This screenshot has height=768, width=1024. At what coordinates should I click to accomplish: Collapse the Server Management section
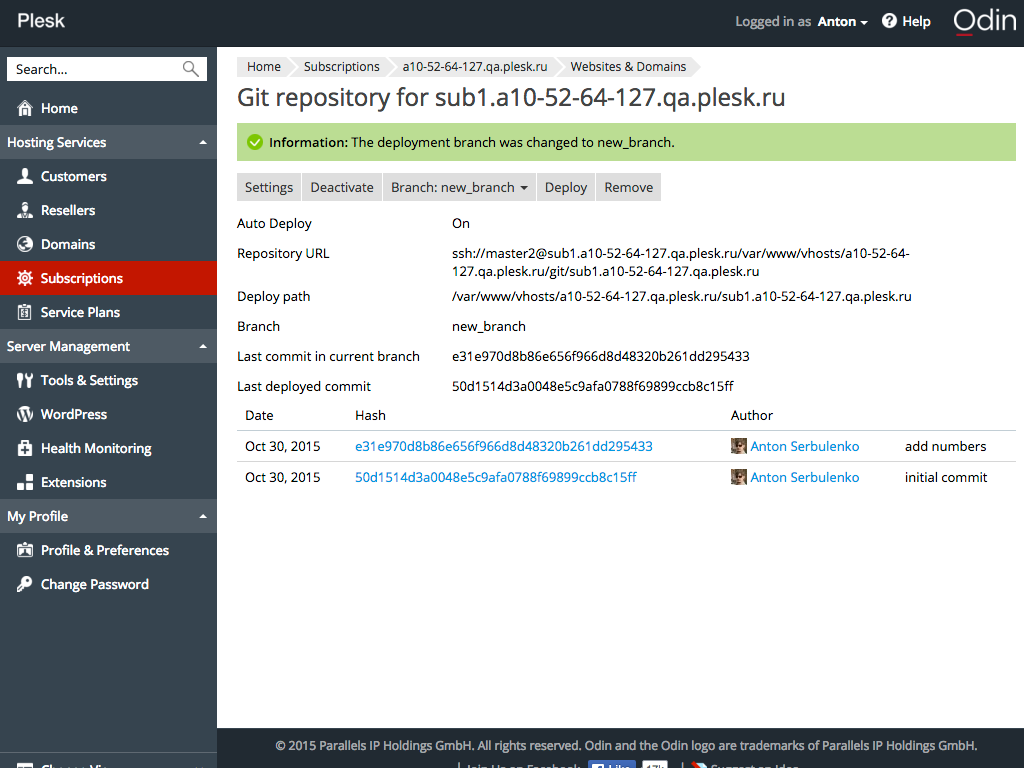203,347
